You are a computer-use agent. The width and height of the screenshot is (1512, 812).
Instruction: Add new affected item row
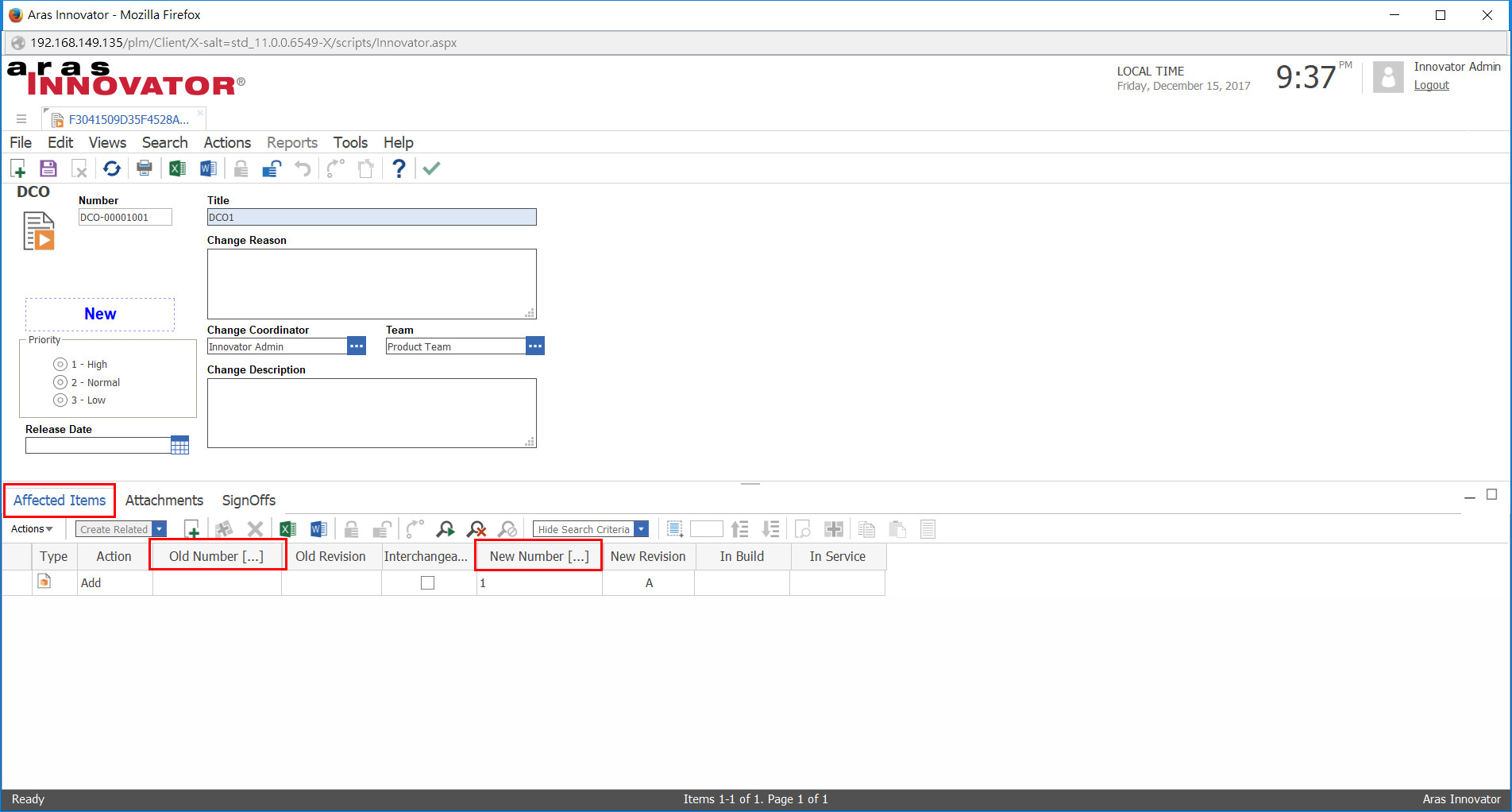[192, 529]
